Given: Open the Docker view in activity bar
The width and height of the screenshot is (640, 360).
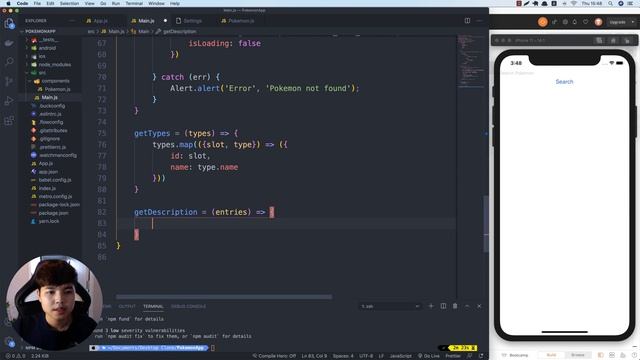Looking at the screenshot, I should coord(9,43).
